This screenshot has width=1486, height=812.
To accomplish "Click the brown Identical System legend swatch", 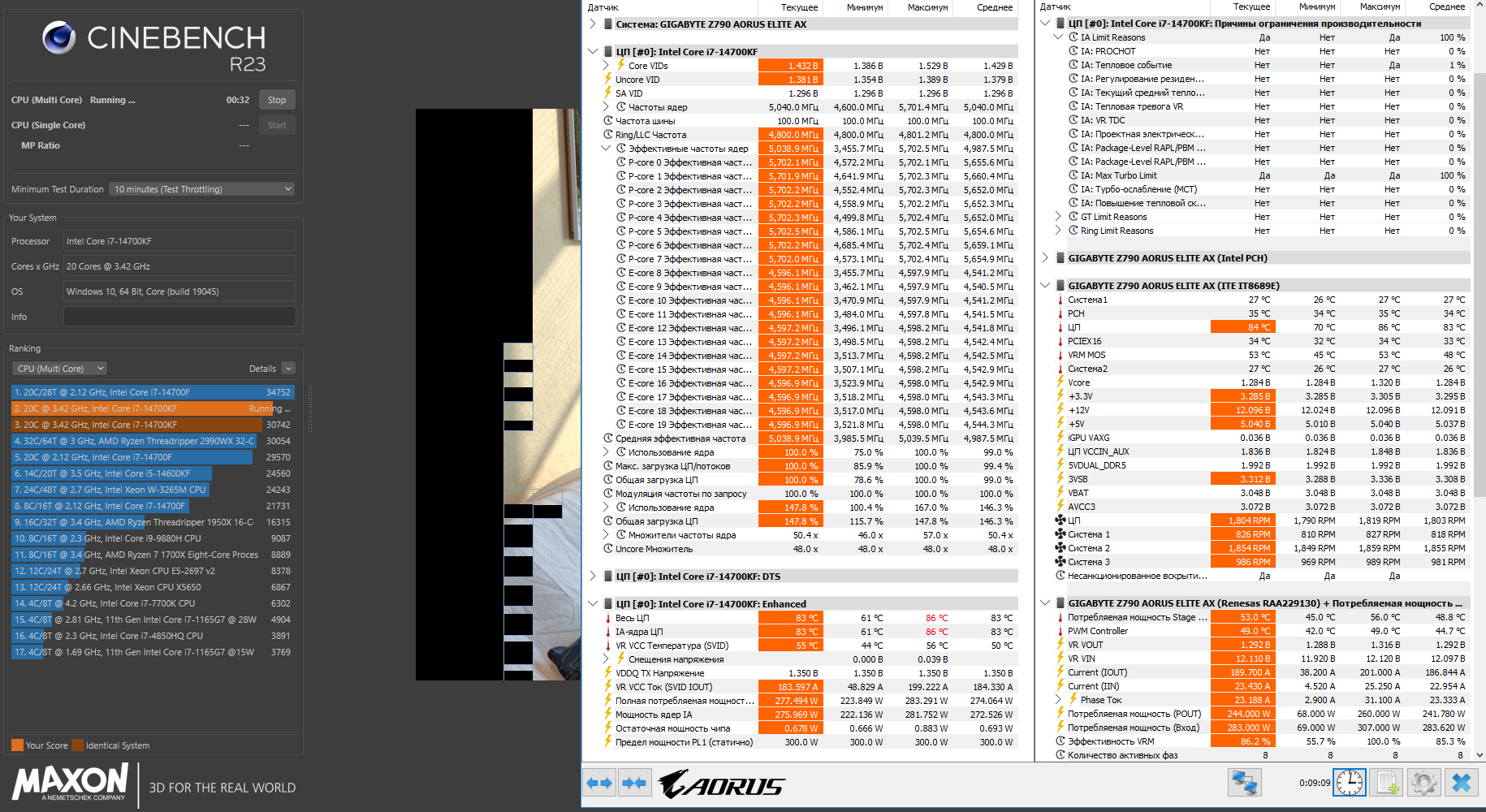I will 77,745.
